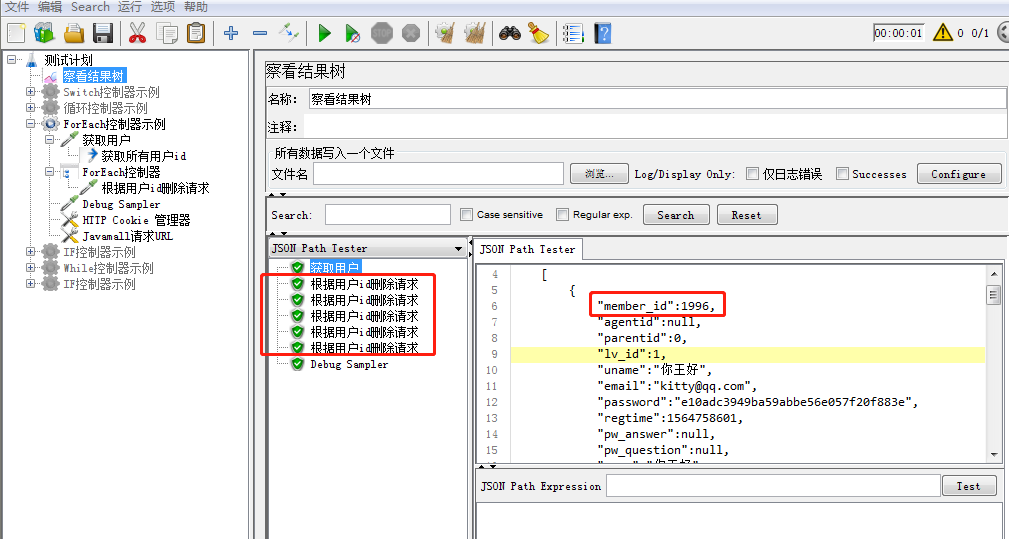This screenshot has width=1009, height=539.
Task: Select 根据用户id删除请求 in test plan tree
Action: click(x=155, y=188)
